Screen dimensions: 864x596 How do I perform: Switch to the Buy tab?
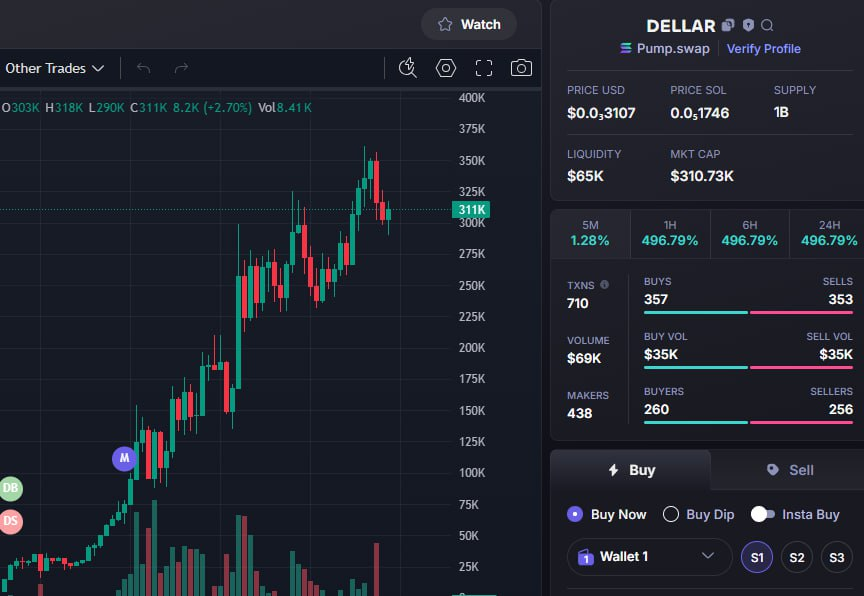[x=631, y=470]
